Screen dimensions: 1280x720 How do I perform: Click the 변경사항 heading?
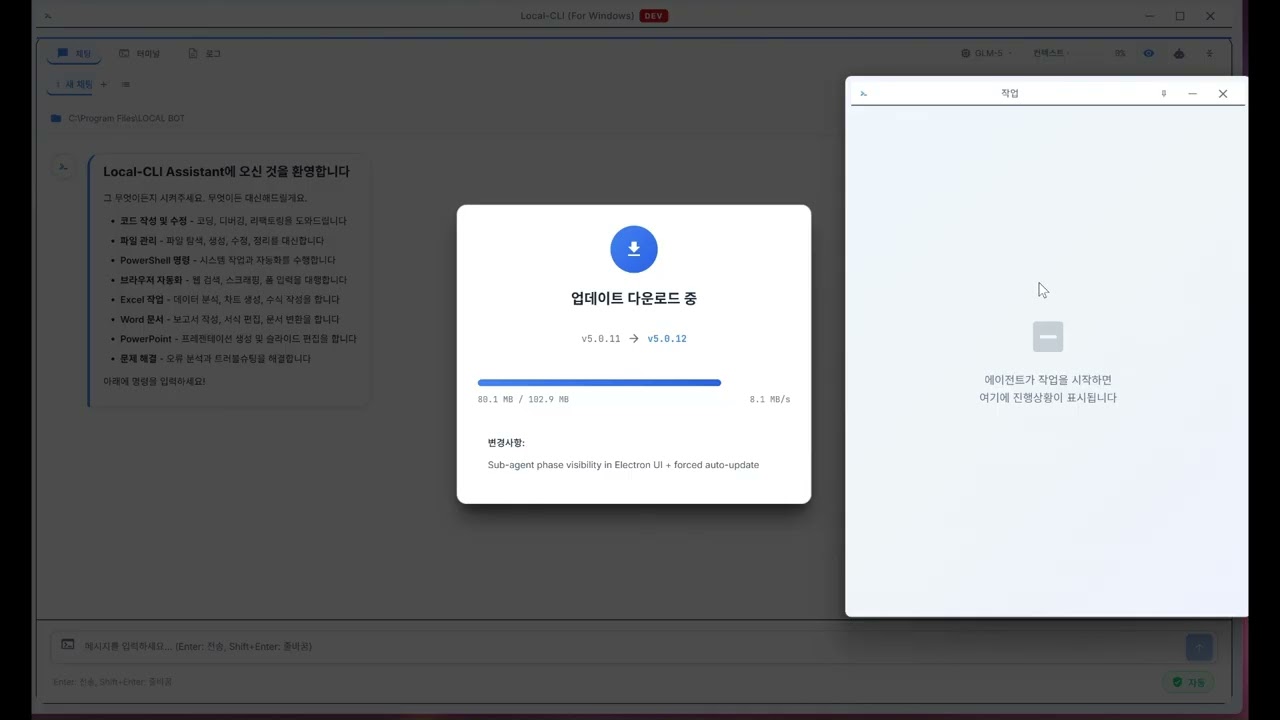click(x=506, y=442)
